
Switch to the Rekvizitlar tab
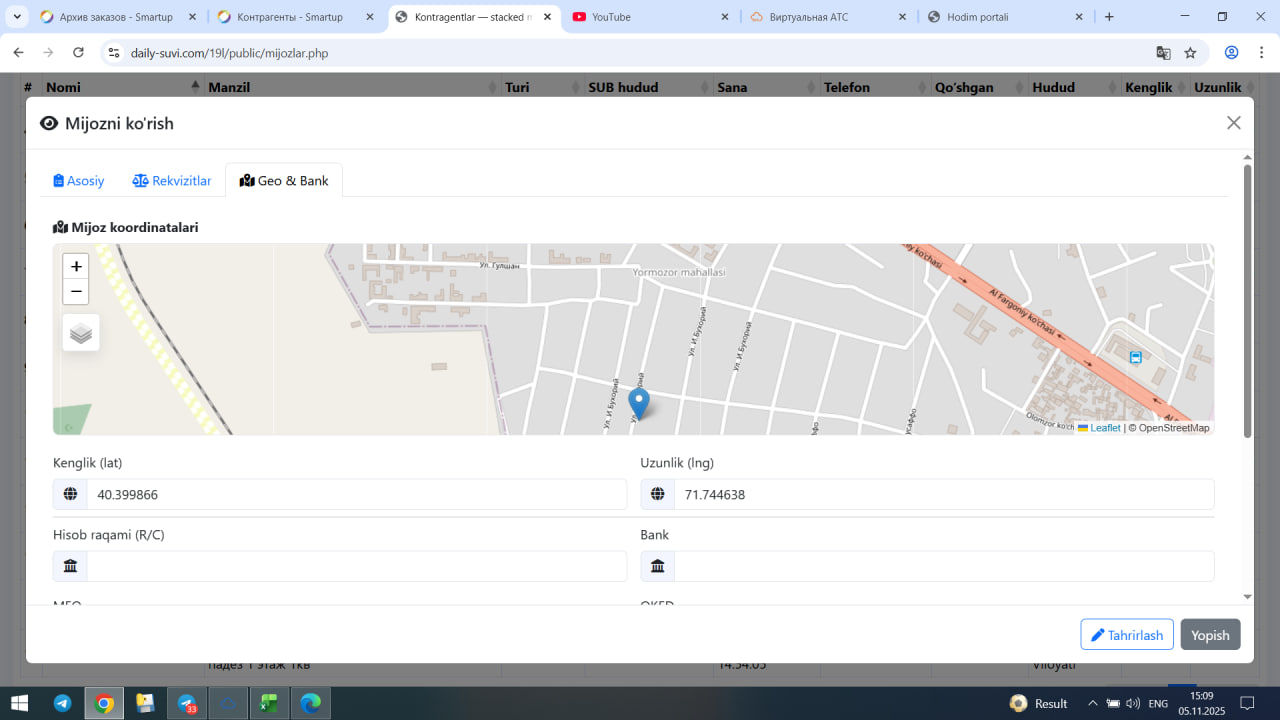[172, 181]
